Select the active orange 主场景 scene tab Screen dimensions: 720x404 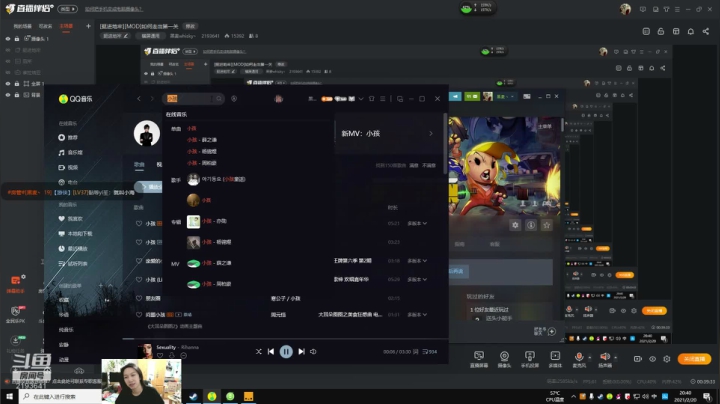(67, 26)
